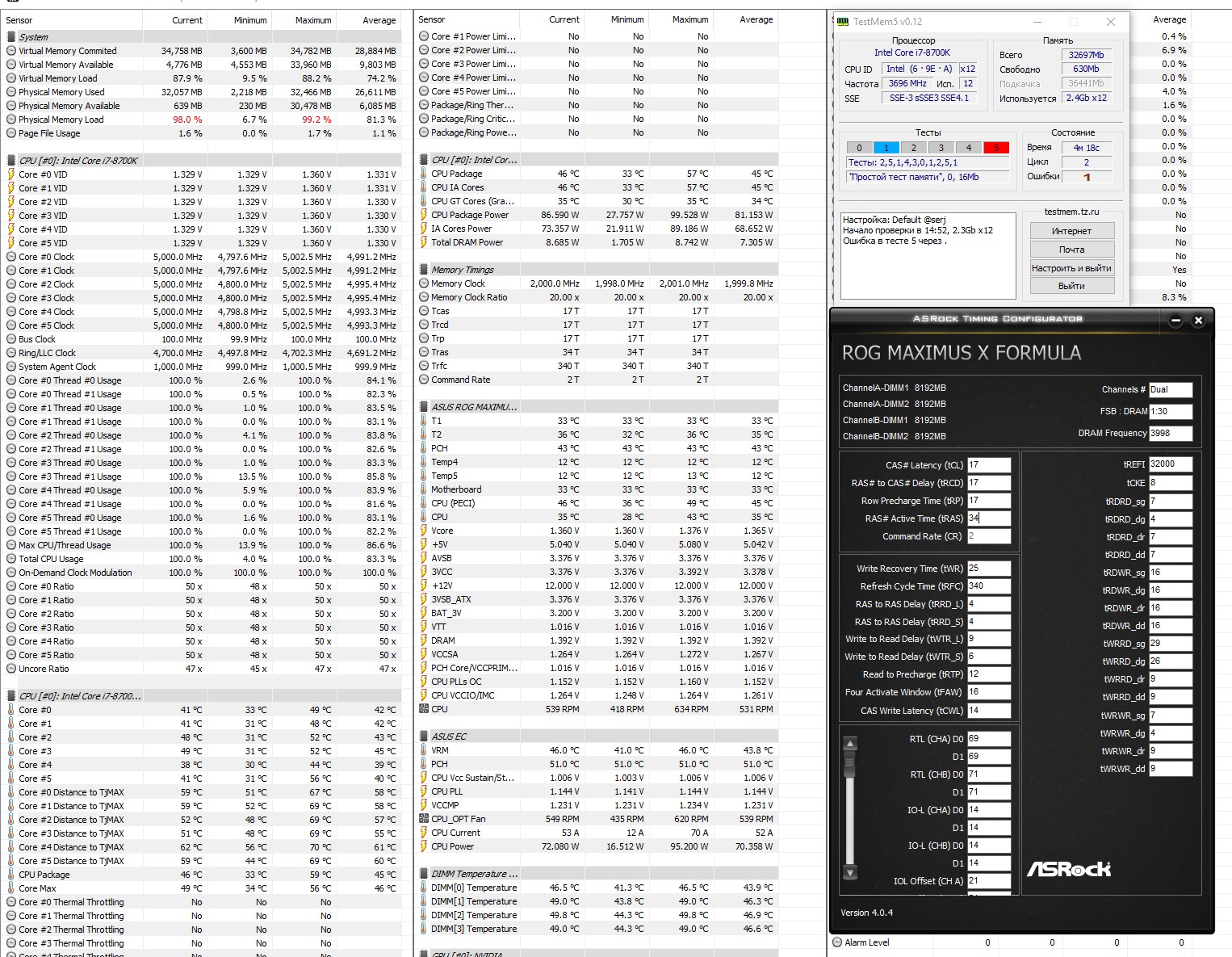Viewport: 1232px width, 957px height.
Task: Select test indicator box number 0
Action: (859, 148)
